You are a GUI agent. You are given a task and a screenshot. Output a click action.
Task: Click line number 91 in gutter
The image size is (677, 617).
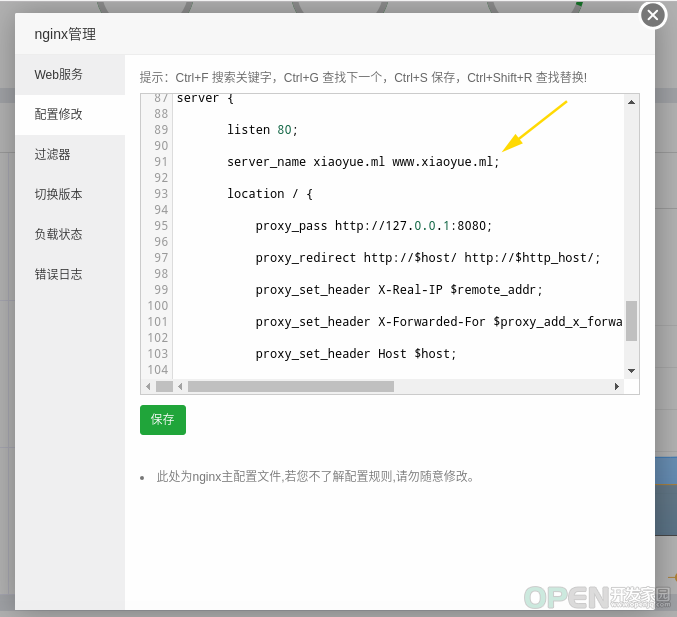pyautogui.click(x=161, y=161)
